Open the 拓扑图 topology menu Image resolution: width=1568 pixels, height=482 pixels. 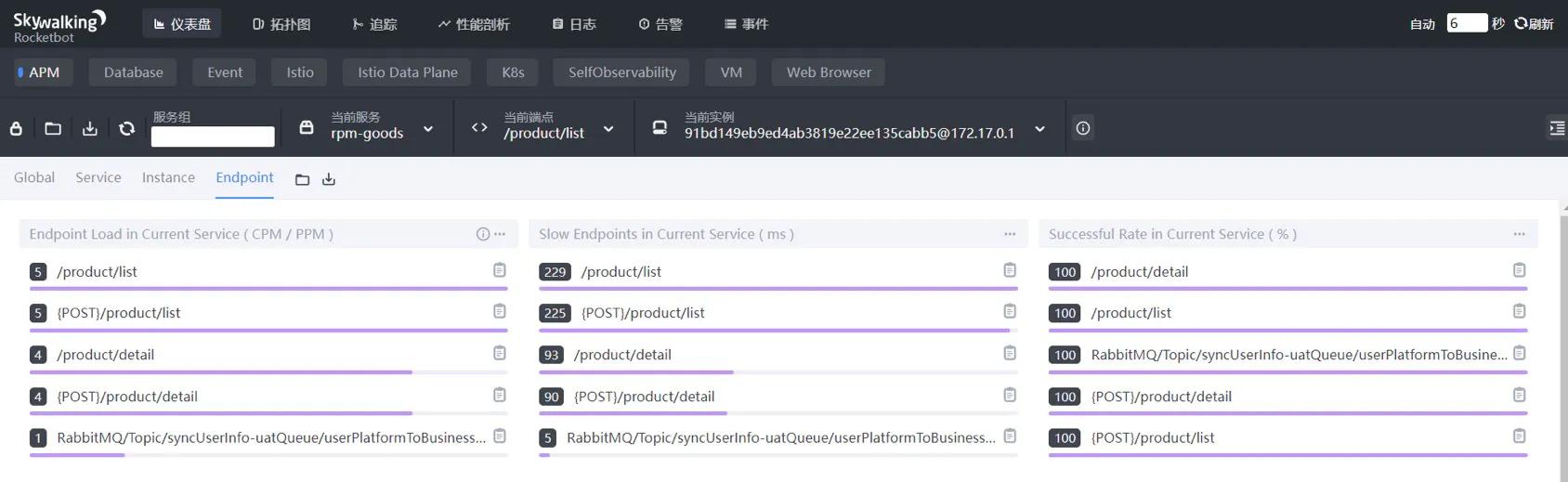pos(281,24)
